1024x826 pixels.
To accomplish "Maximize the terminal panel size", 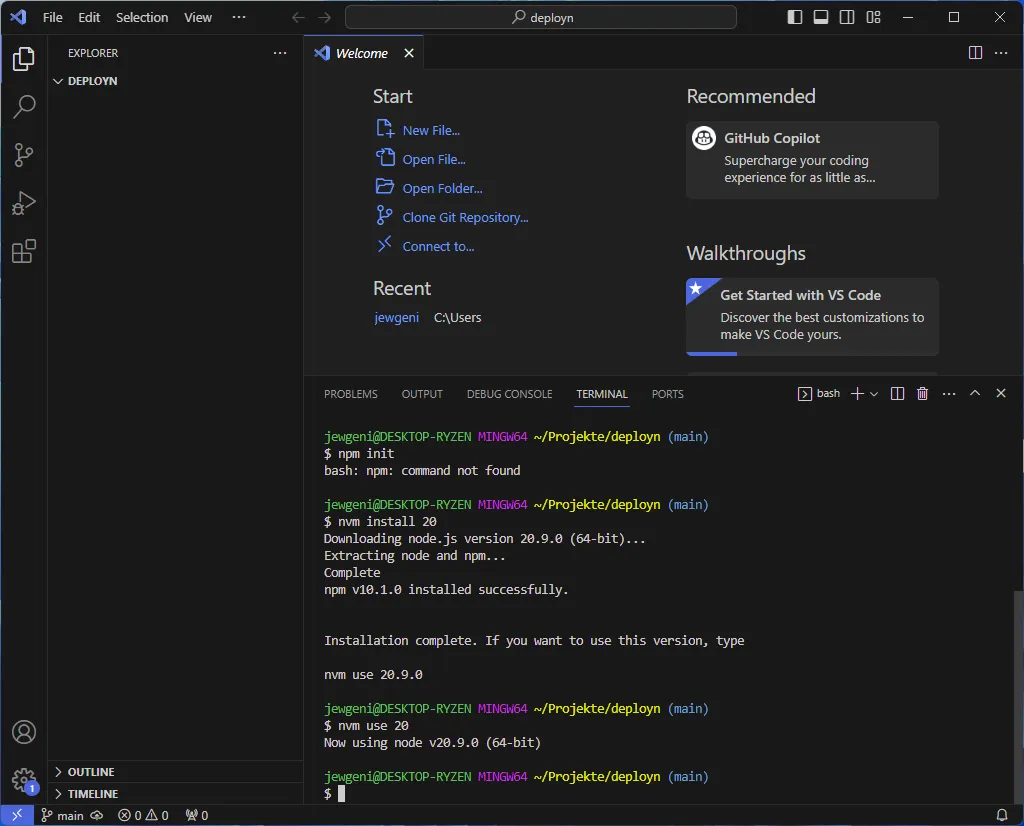I will coord(975,393).
